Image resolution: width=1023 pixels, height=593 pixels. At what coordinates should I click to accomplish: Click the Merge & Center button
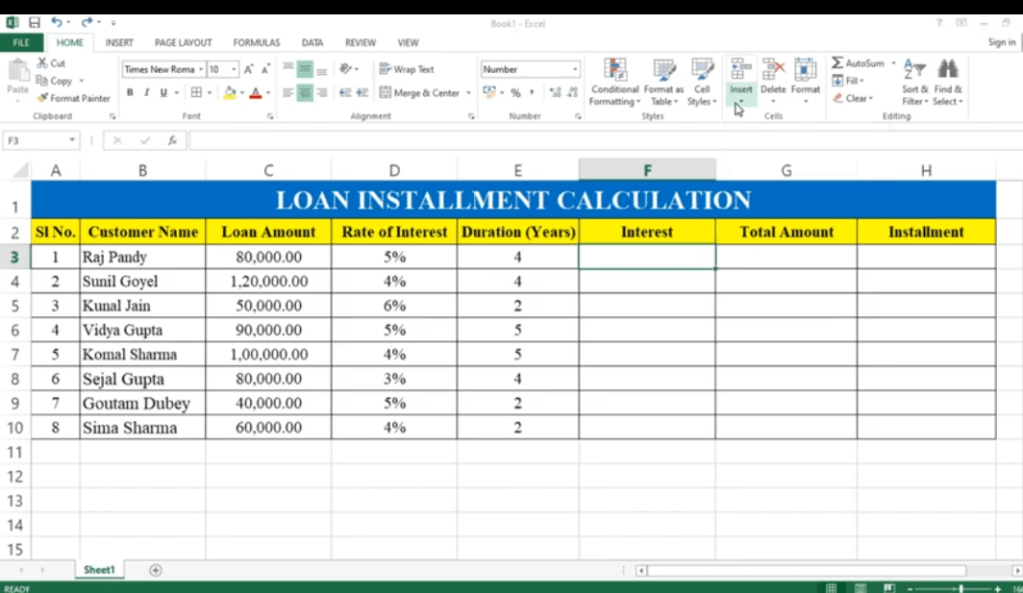(x=419, y=93)
